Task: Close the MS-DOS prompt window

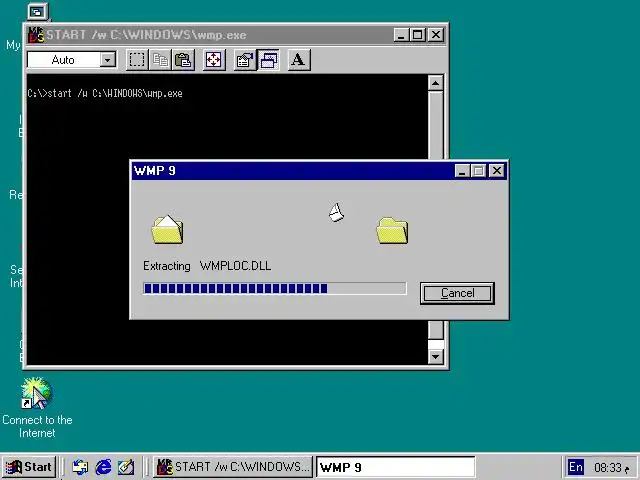Action: tap(436, 35)
